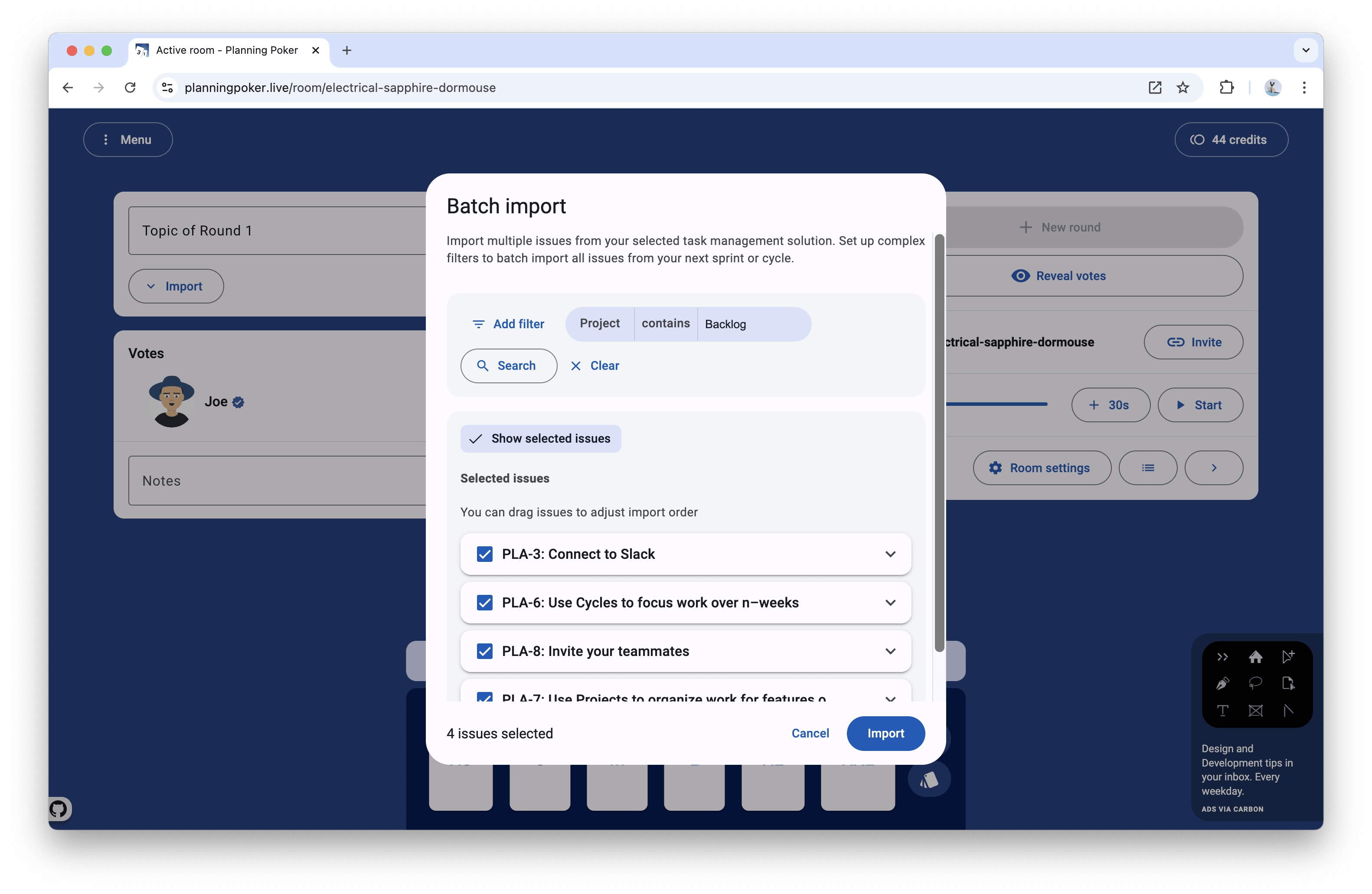Open Room settings
1372x894 pixels.
1042,468
